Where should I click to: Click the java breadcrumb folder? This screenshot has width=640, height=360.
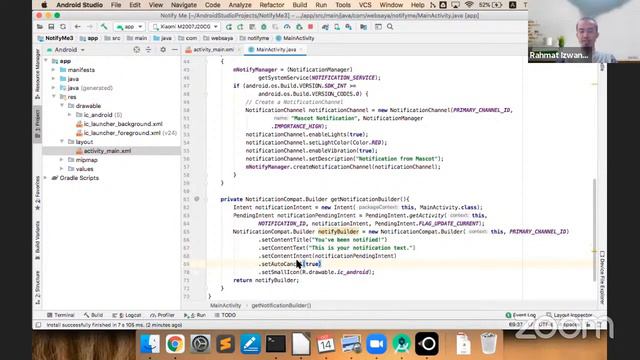162,38
